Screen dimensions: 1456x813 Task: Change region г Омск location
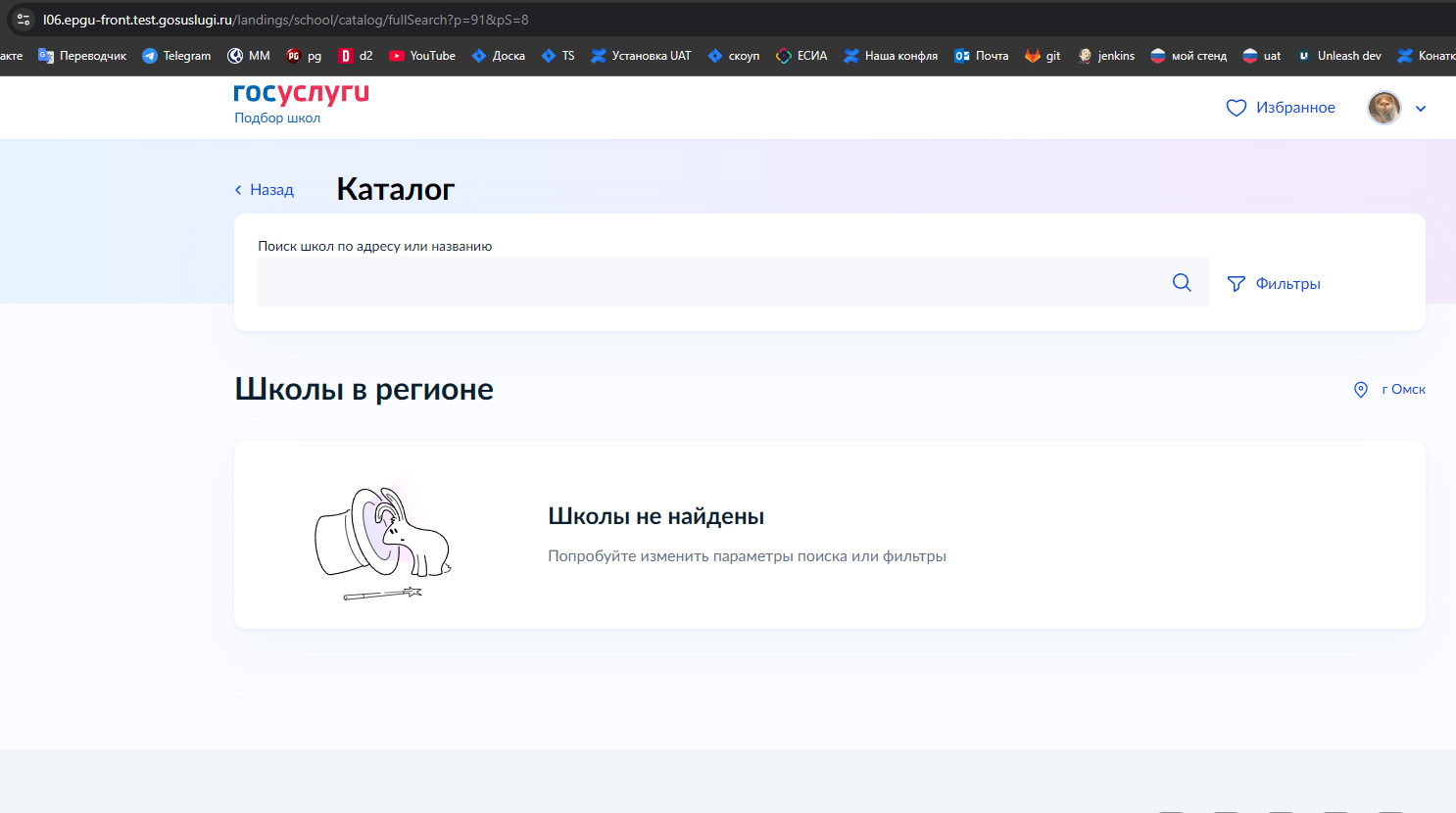(1389, 389)
